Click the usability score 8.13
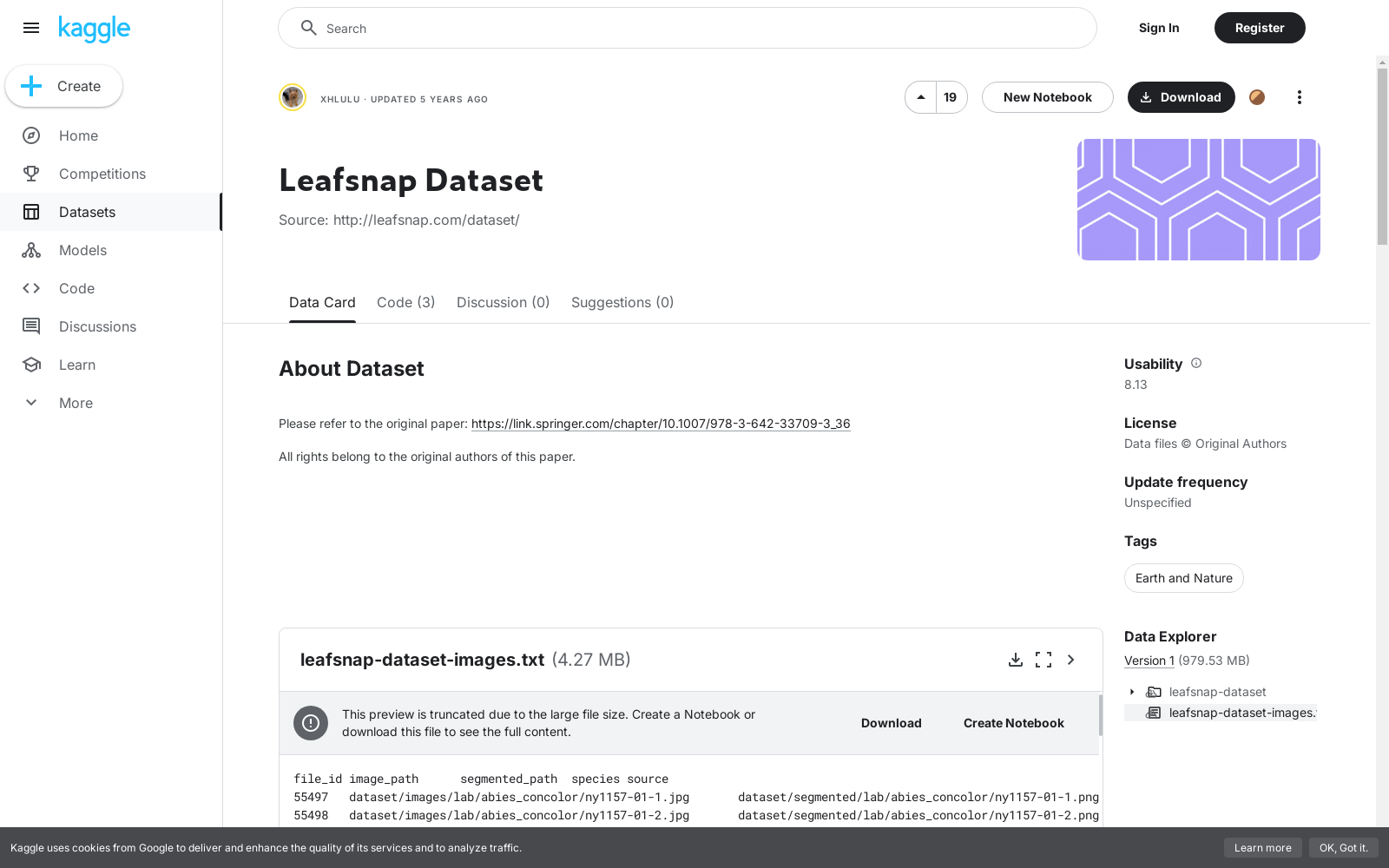Viewport: 1389px width, 868px height. (x=1136, y=385)
